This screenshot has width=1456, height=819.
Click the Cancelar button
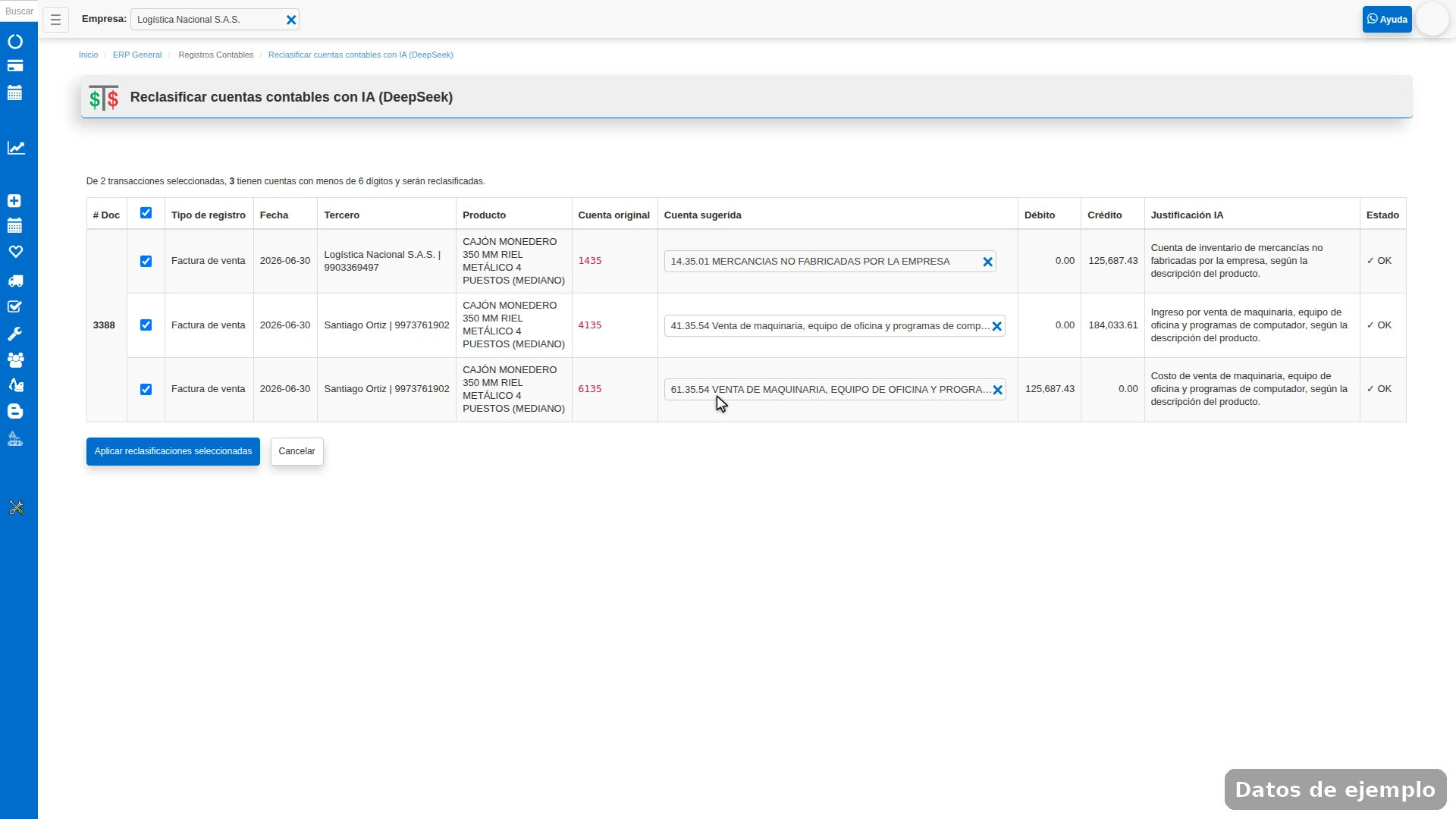tap(297, 452)
